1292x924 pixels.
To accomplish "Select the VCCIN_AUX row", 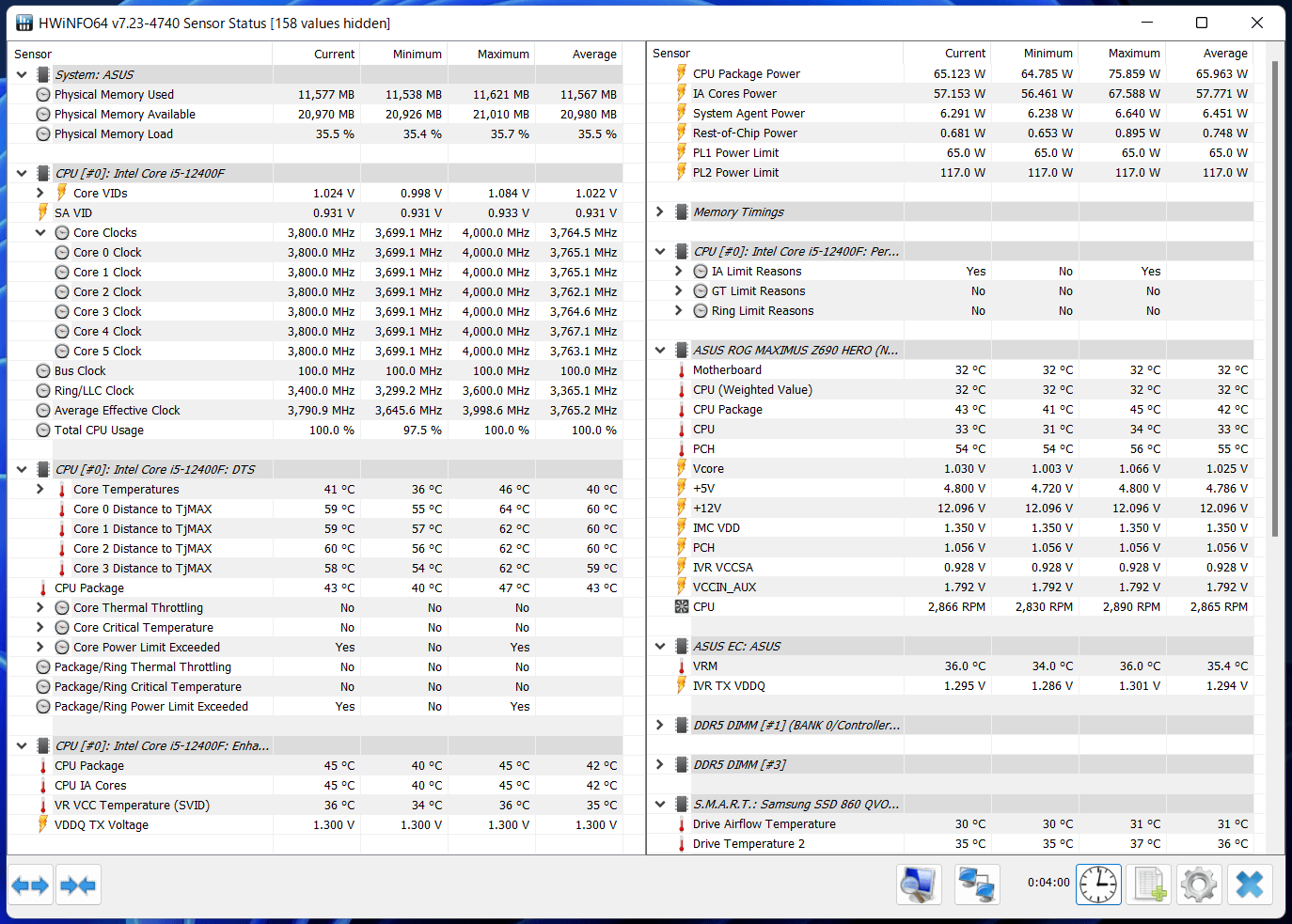I will point(950,587).
